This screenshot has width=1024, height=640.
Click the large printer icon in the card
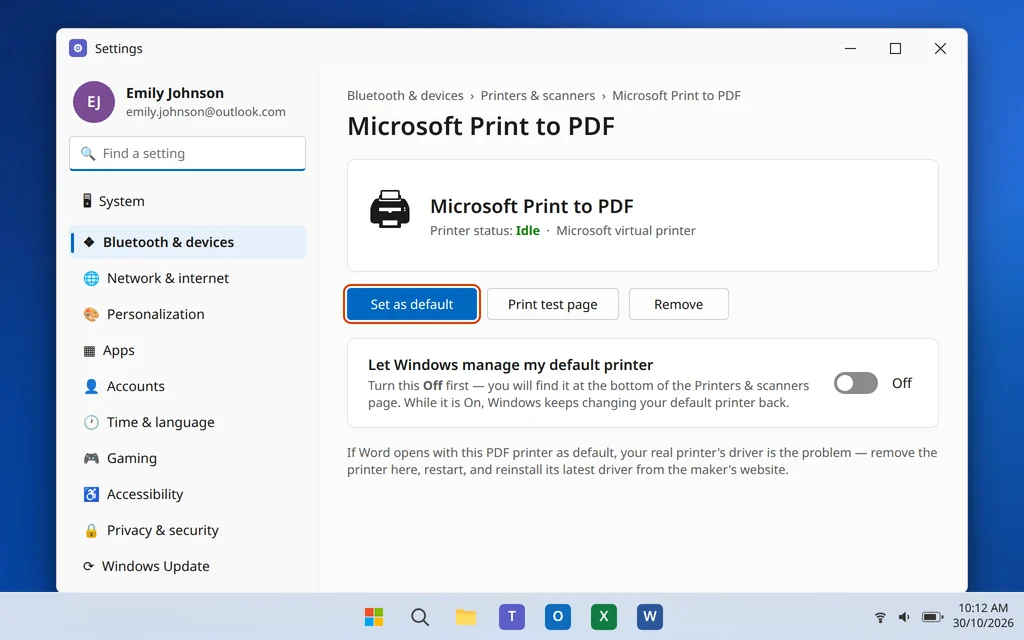(390, 209)
